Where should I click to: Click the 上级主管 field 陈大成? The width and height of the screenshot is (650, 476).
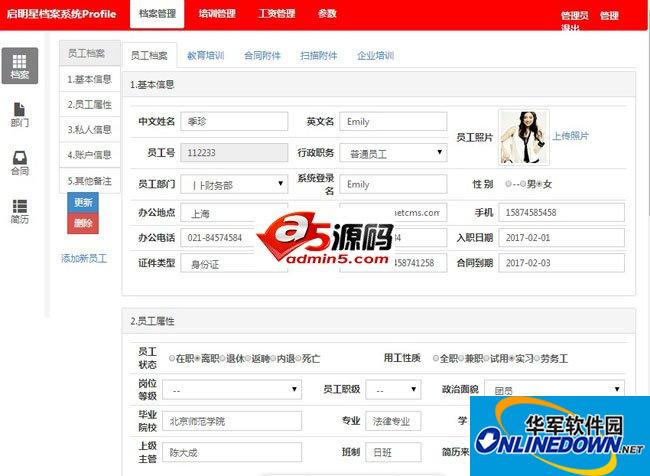232,452
